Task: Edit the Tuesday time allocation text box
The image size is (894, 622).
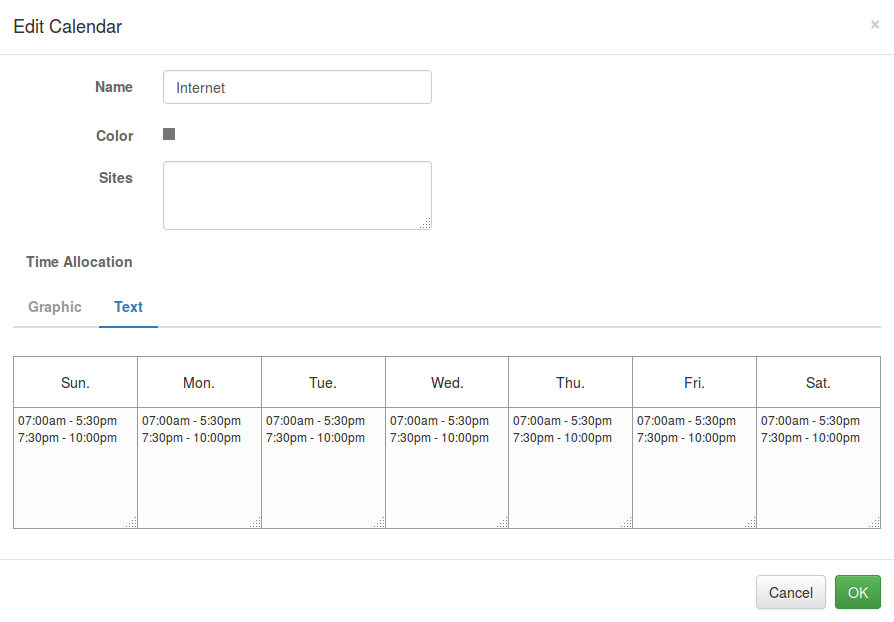Action: coord(323,467)
